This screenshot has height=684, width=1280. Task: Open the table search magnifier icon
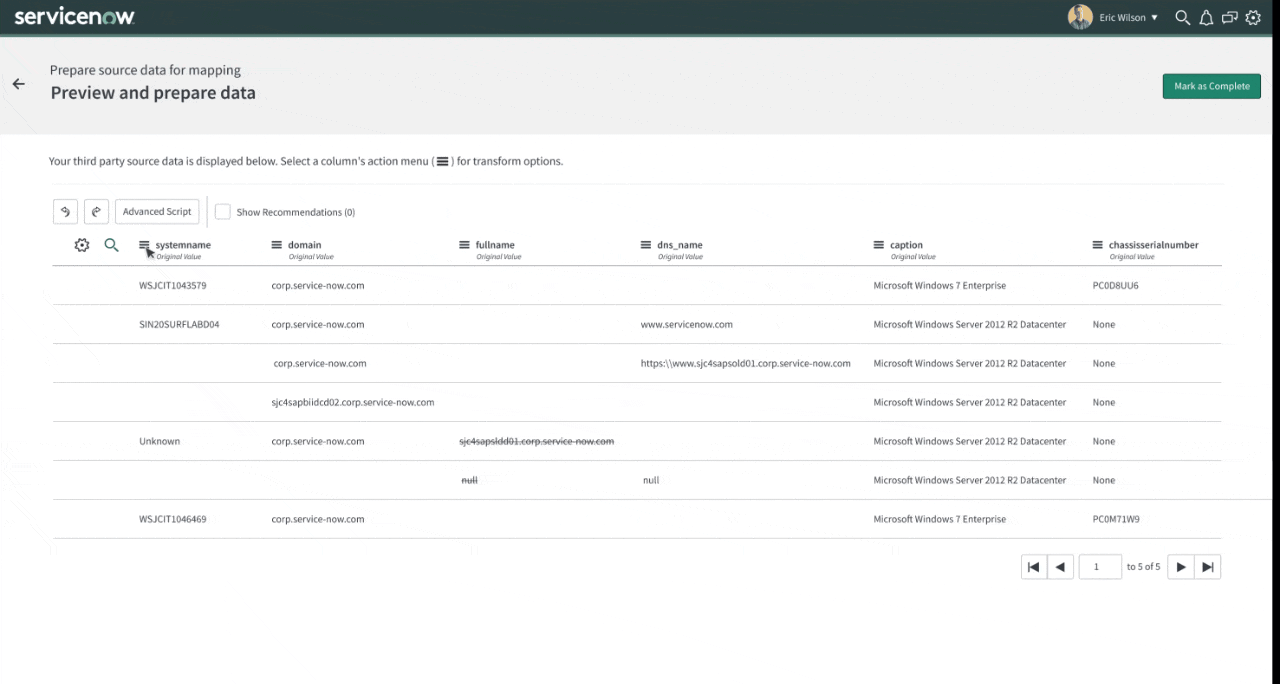tap(112, 245)
